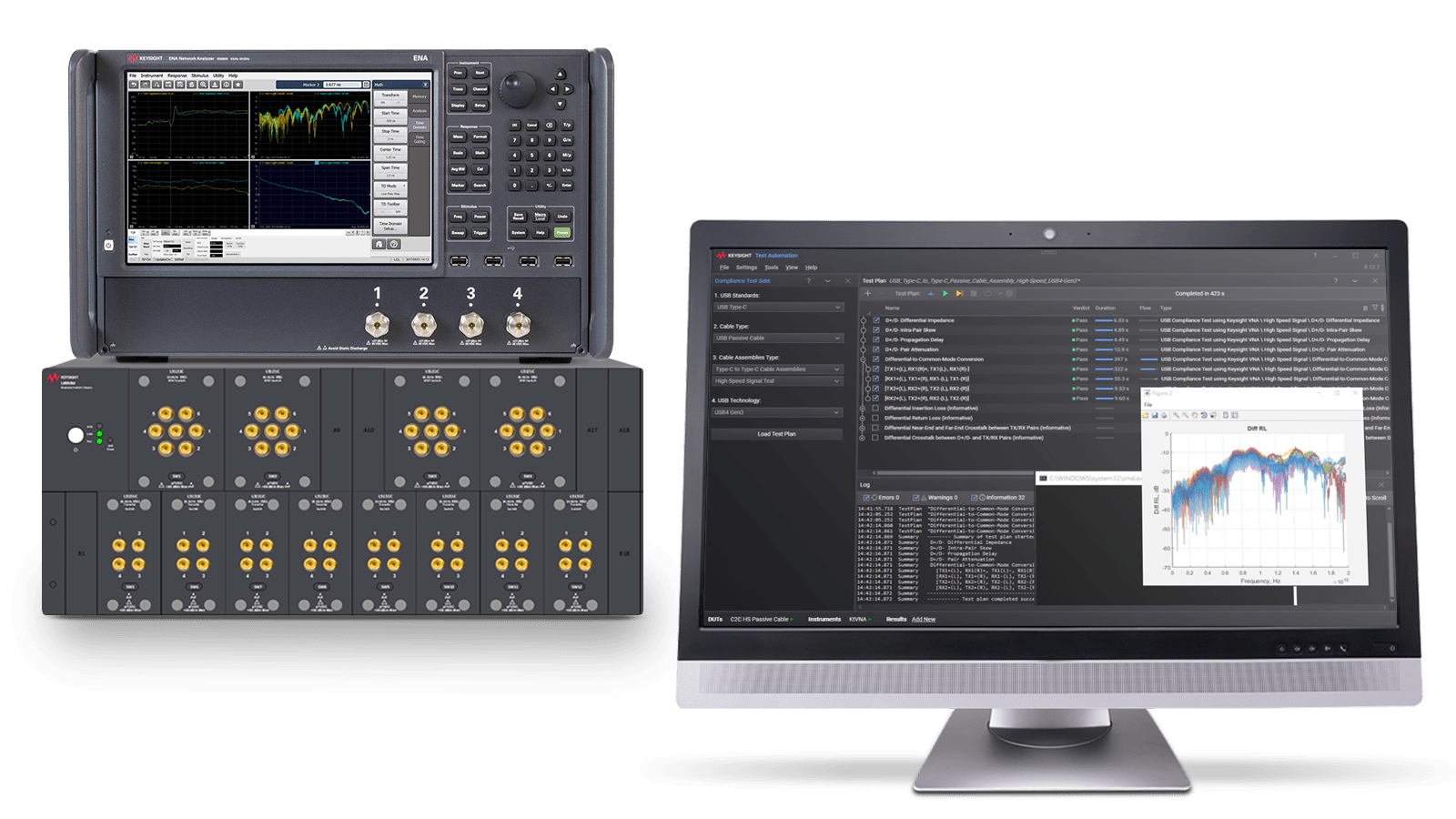Open File menu in Test Automation
The image size is (1456, 819).
pos(724,268)
